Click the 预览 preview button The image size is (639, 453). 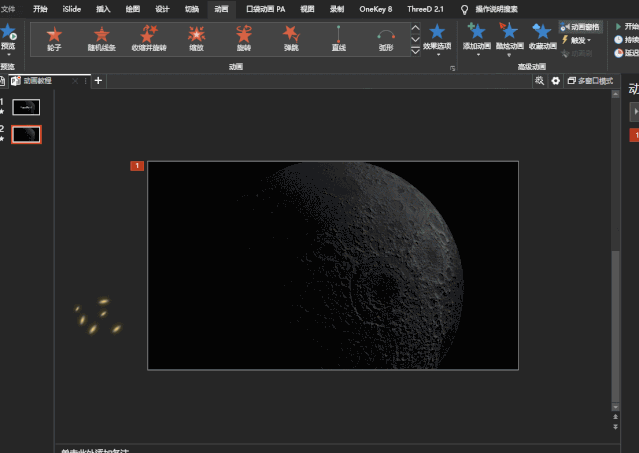tap(8, 37)
